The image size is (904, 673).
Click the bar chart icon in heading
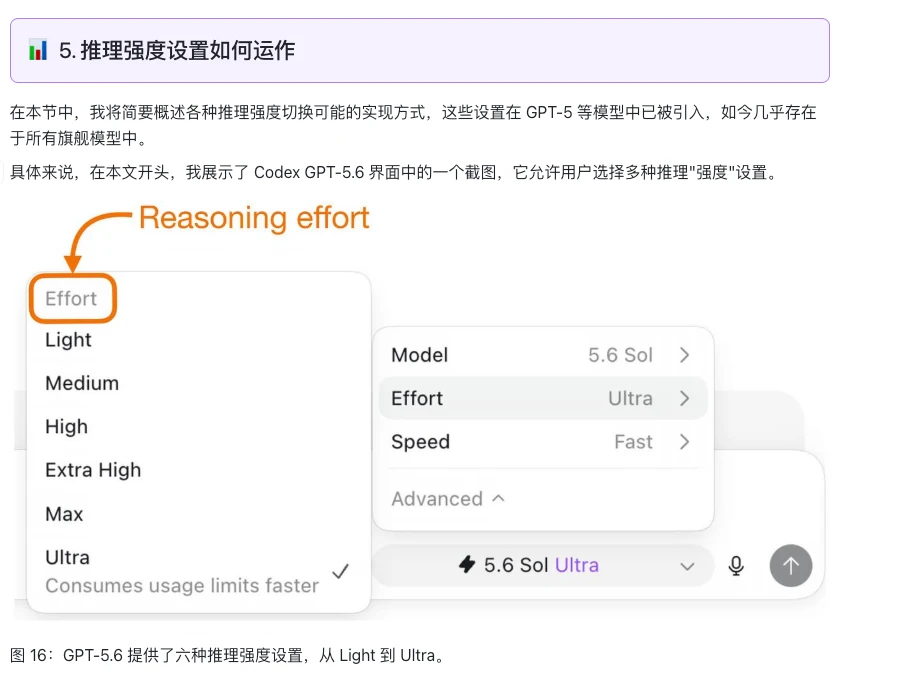38,50
